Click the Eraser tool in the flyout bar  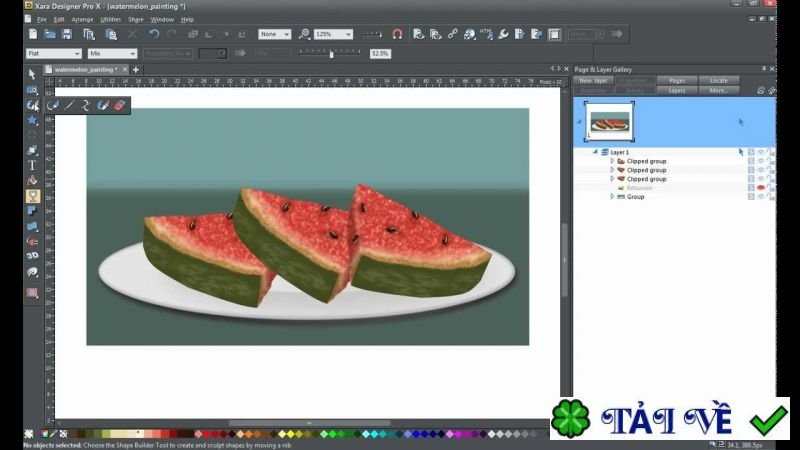[120, 105]
